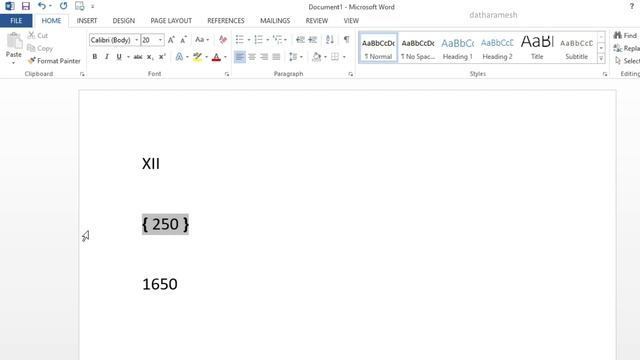Toggle Bold formatting
Screen dimensions: 640x360
(x=95, y=57)
